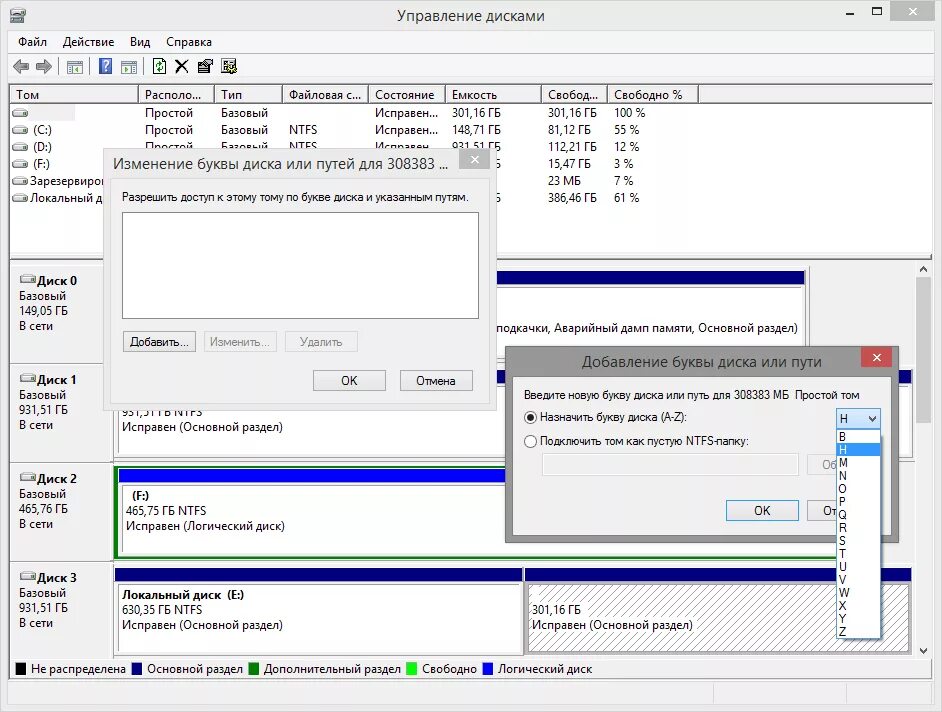Image resolution: width=942 pixels, height=712 pixels.
Task: Select the Подключить том как пустую NTFS-папку option
Action: pos(530,442)
